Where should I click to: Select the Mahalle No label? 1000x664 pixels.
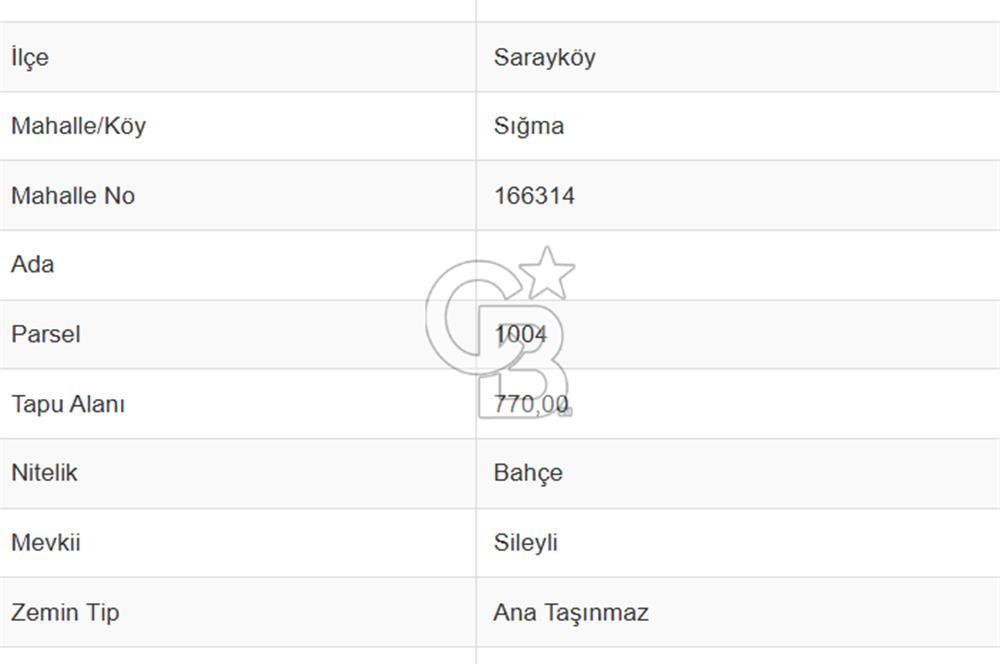tap(73, 196)
